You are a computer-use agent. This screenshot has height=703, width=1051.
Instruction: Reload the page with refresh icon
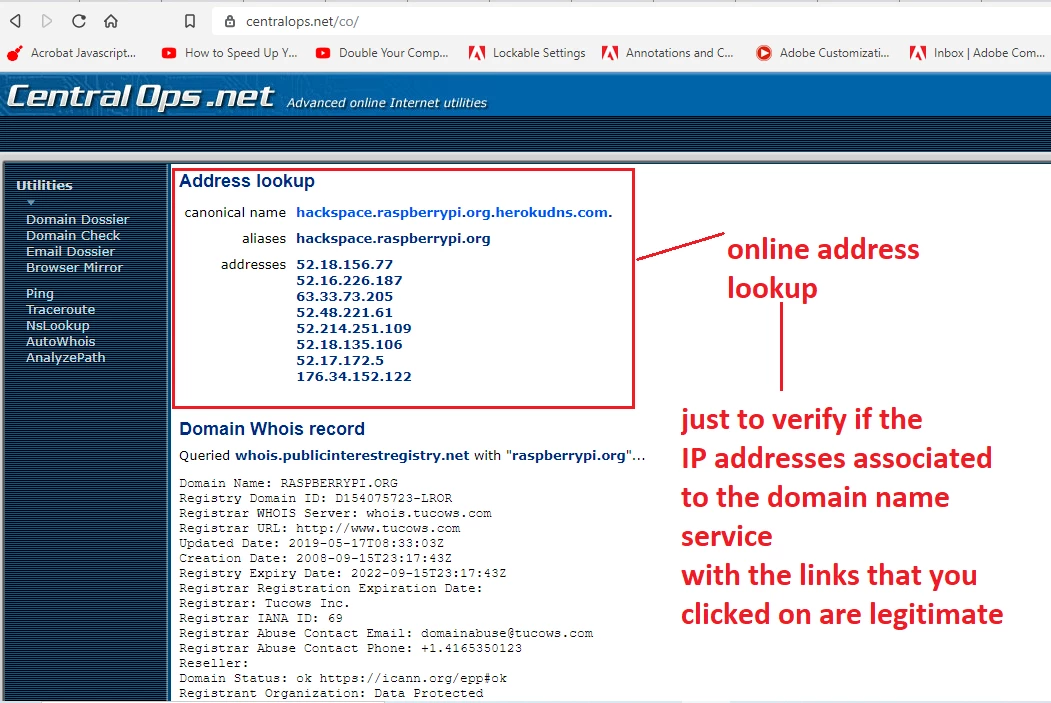(x=78, y=21)
